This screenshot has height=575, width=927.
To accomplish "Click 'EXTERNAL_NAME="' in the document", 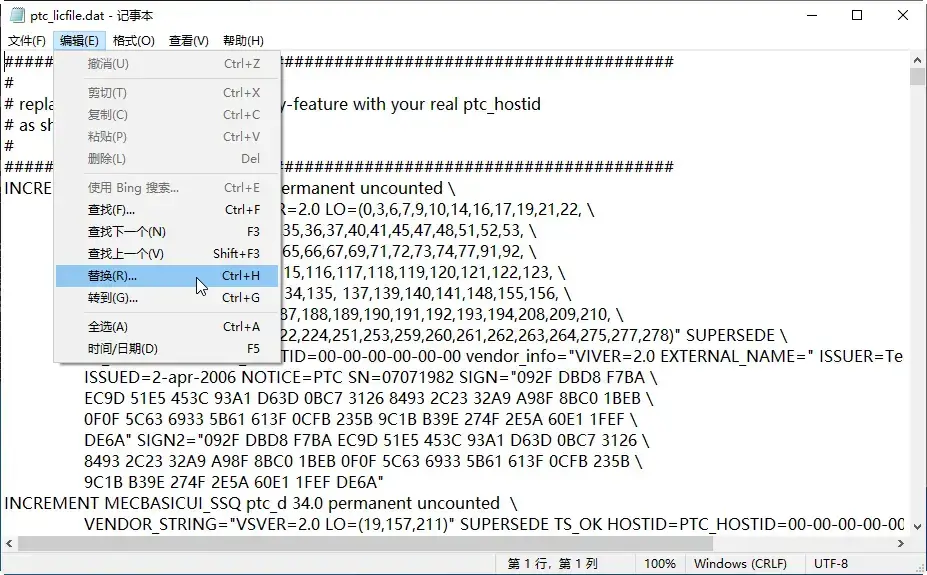I will (737, 356).
